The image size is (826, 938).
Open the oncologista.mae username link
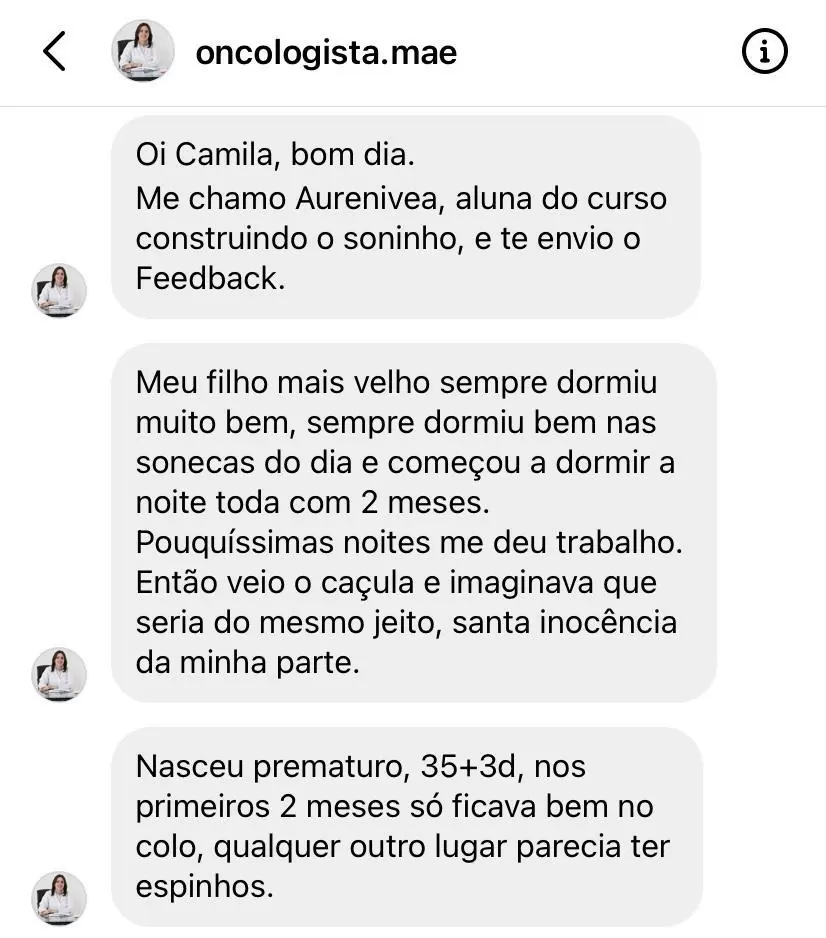coord(326,52)
